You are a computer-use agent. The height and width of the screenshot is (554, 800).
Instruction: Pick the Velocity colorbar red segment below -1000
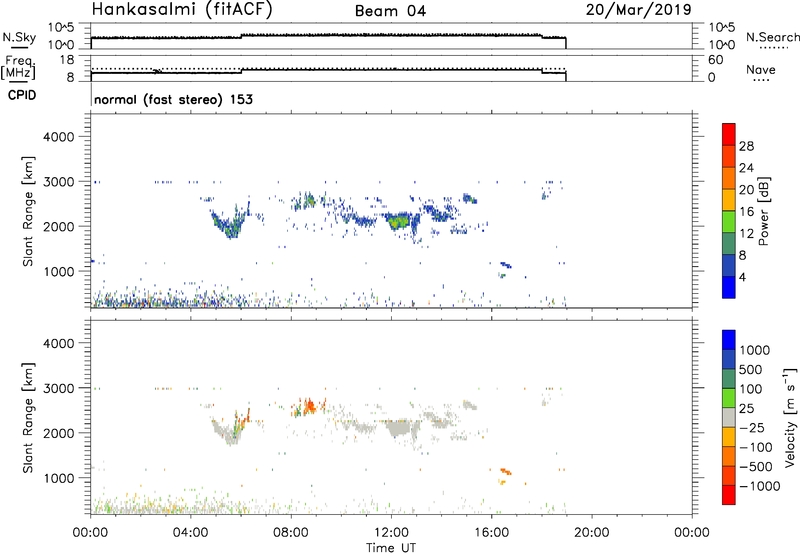(x=729, y=495)
